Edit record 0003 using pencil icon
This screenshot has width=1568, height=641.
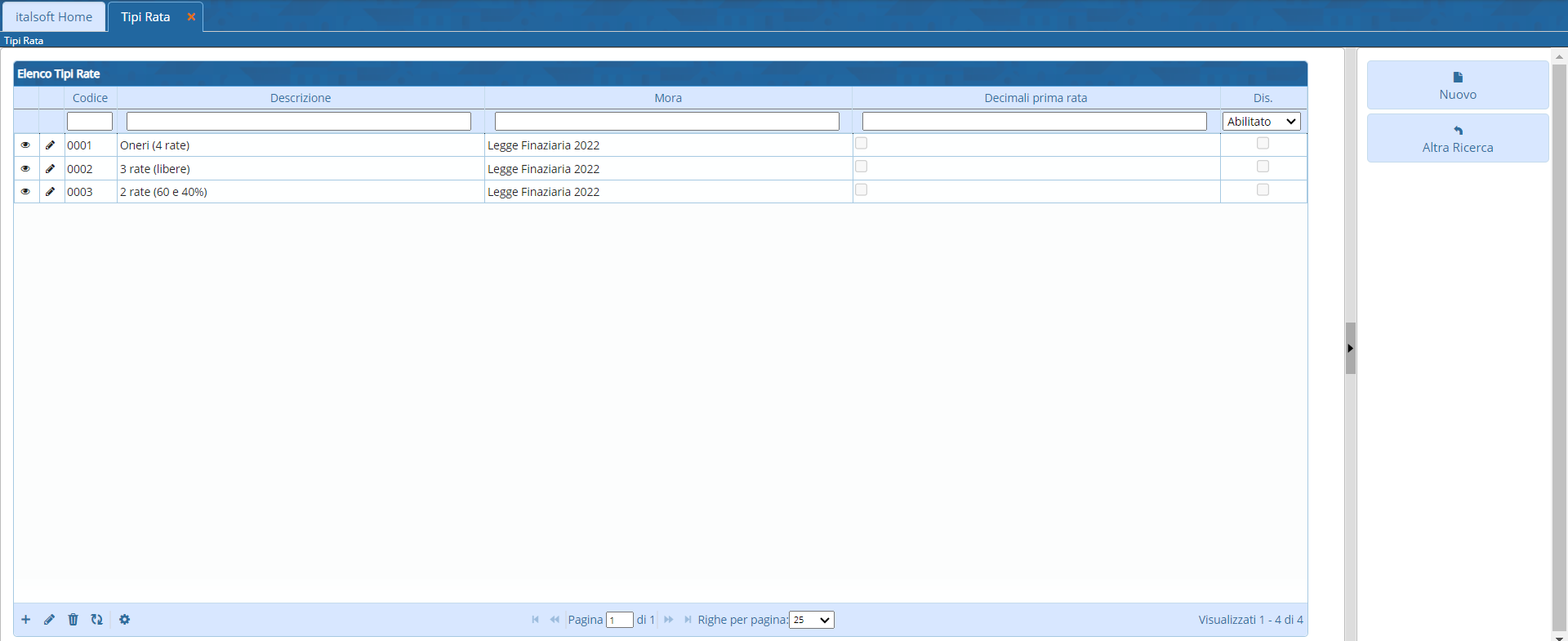coord(51,192)
